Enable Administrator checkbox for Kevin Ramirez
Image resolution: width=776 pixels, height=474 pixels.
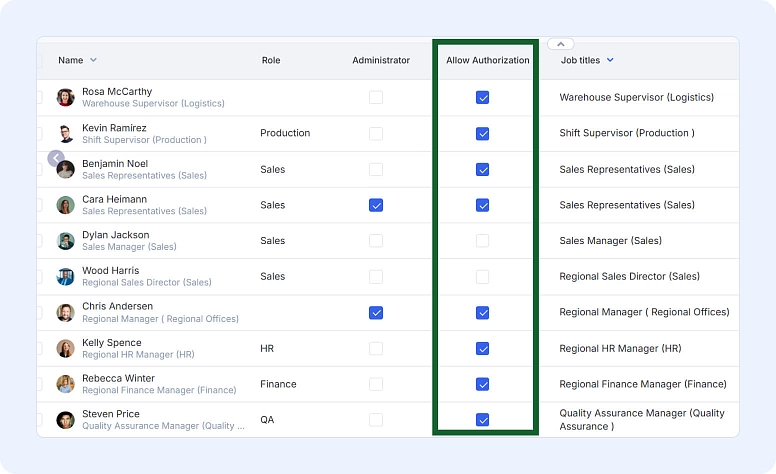click(376, 134)
